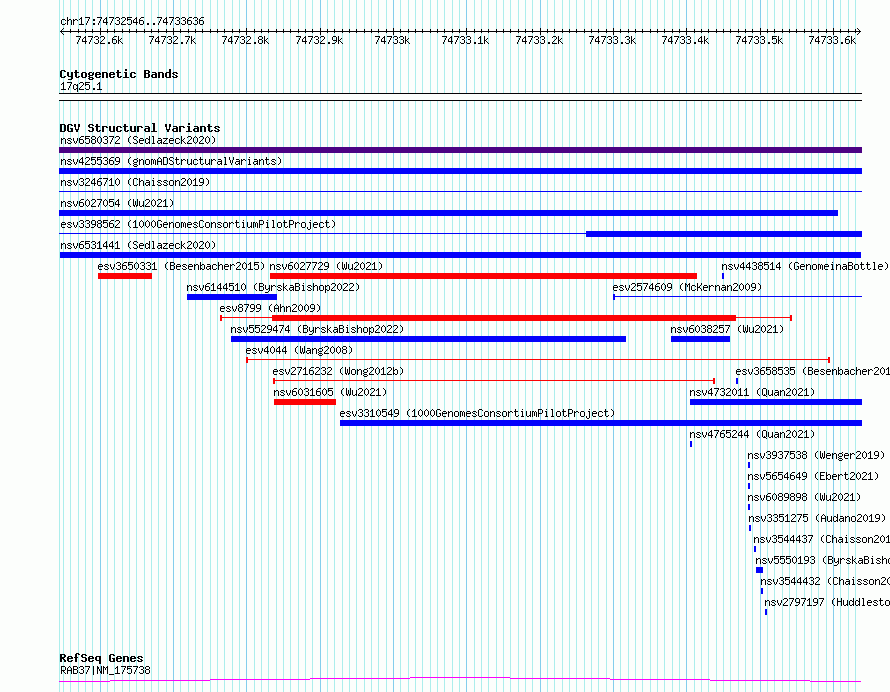Screen dimensions: 890x692
Task: Open the nsv3544437 Chaisson label
Action: point(821,539)
